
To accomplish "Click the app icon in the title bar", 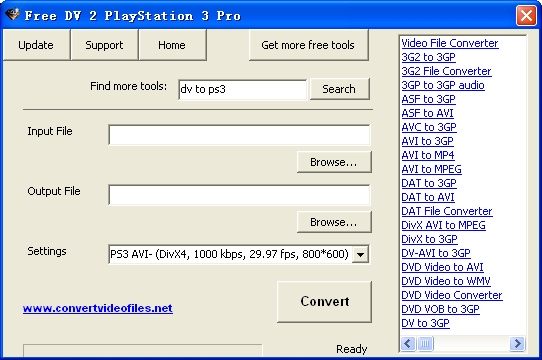I will pos(12,14).
